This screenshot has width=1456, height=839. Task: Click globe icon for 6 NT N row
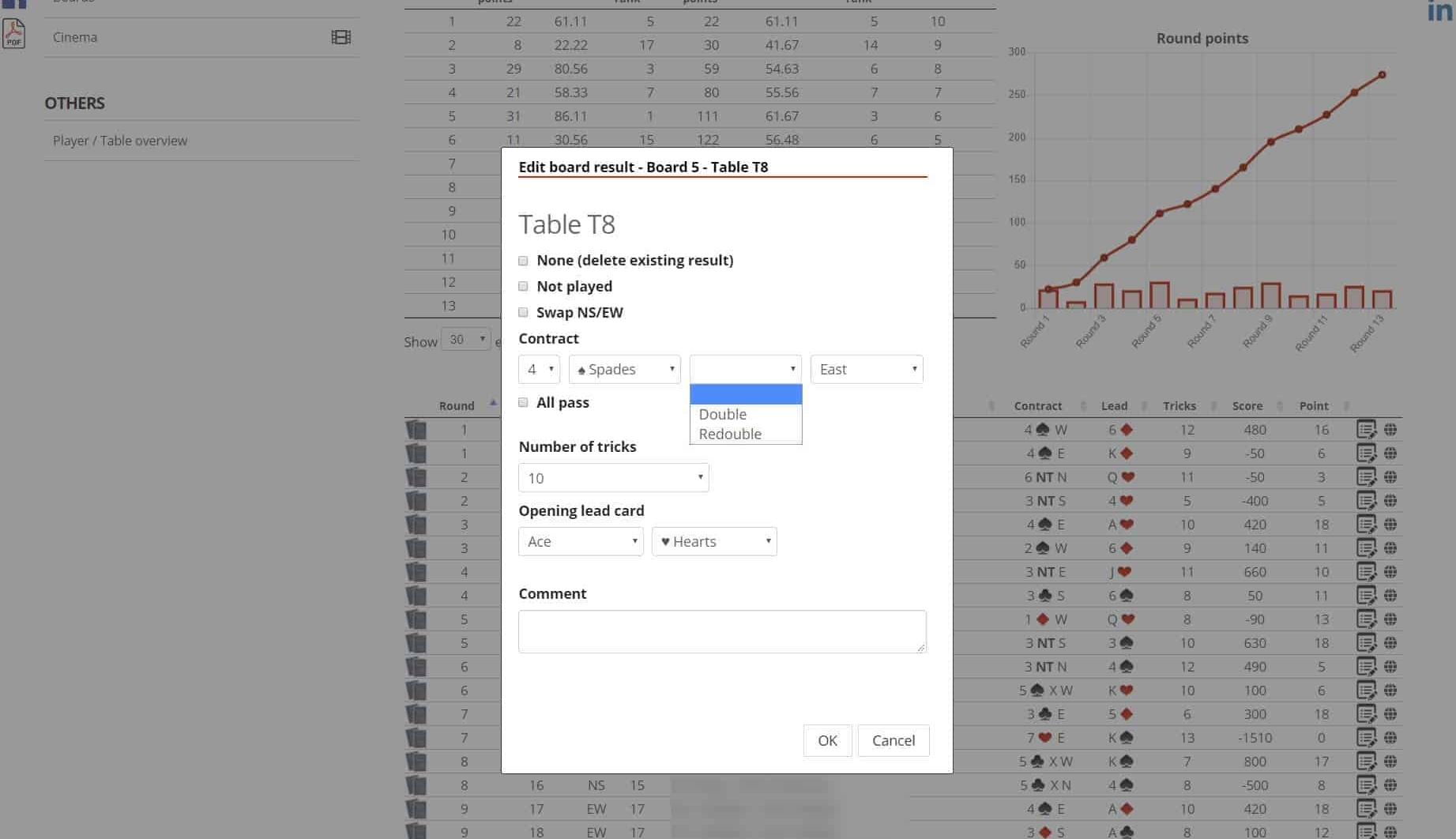[x=1390, y=477]
